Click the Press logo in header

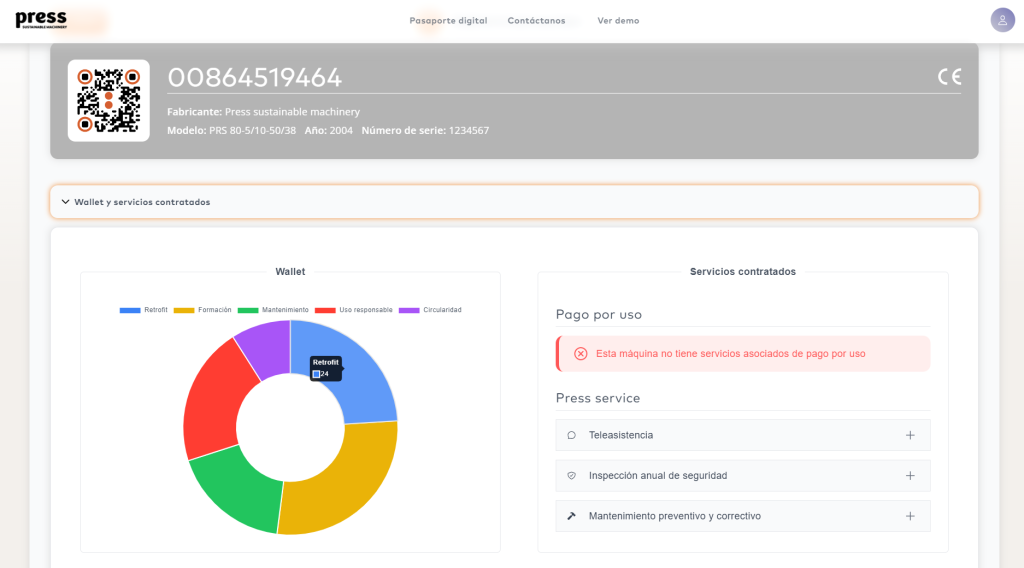[x=41, y=19]
